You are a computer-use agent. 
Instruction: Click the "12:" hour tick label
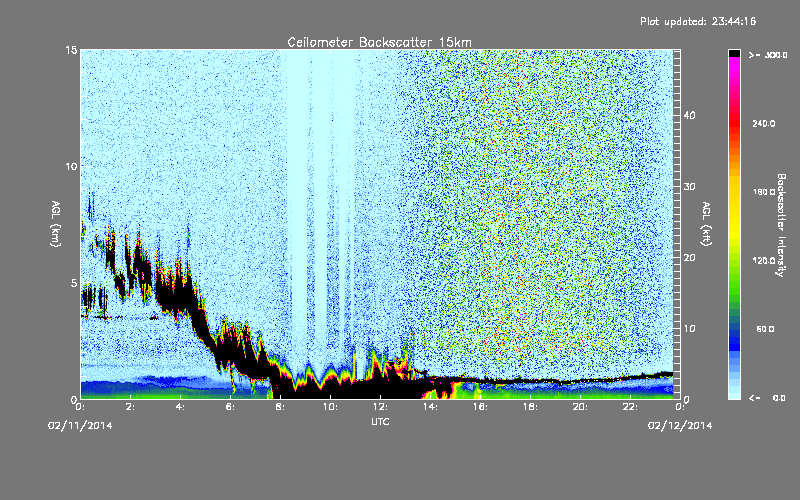(x=380, y=407)
